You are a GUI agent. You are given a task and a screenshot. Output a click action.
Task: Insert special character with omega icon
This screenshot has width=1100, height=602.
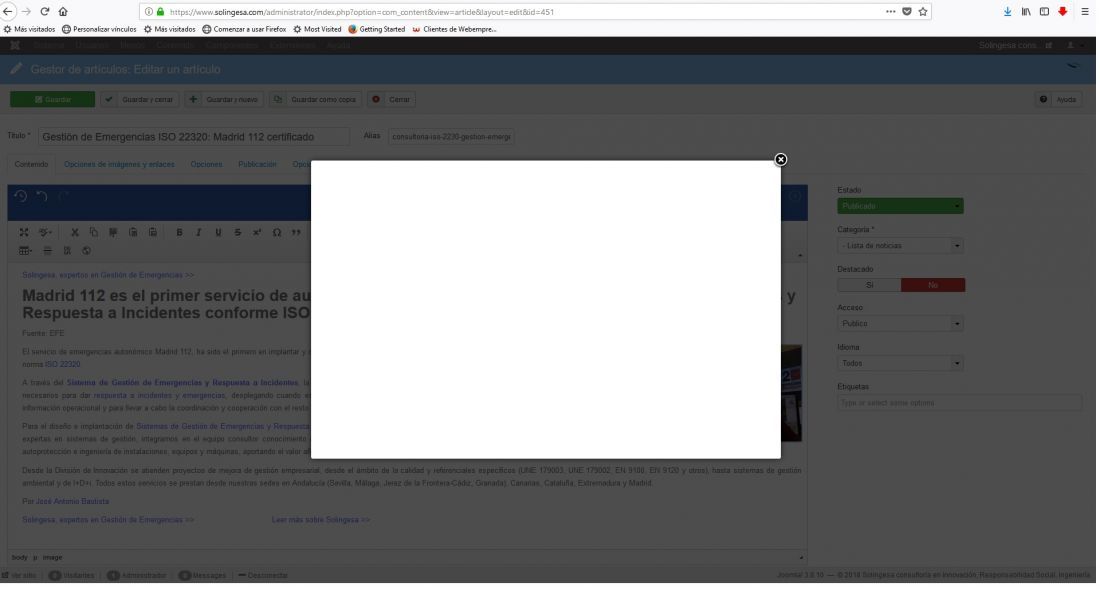coord(276,232)
